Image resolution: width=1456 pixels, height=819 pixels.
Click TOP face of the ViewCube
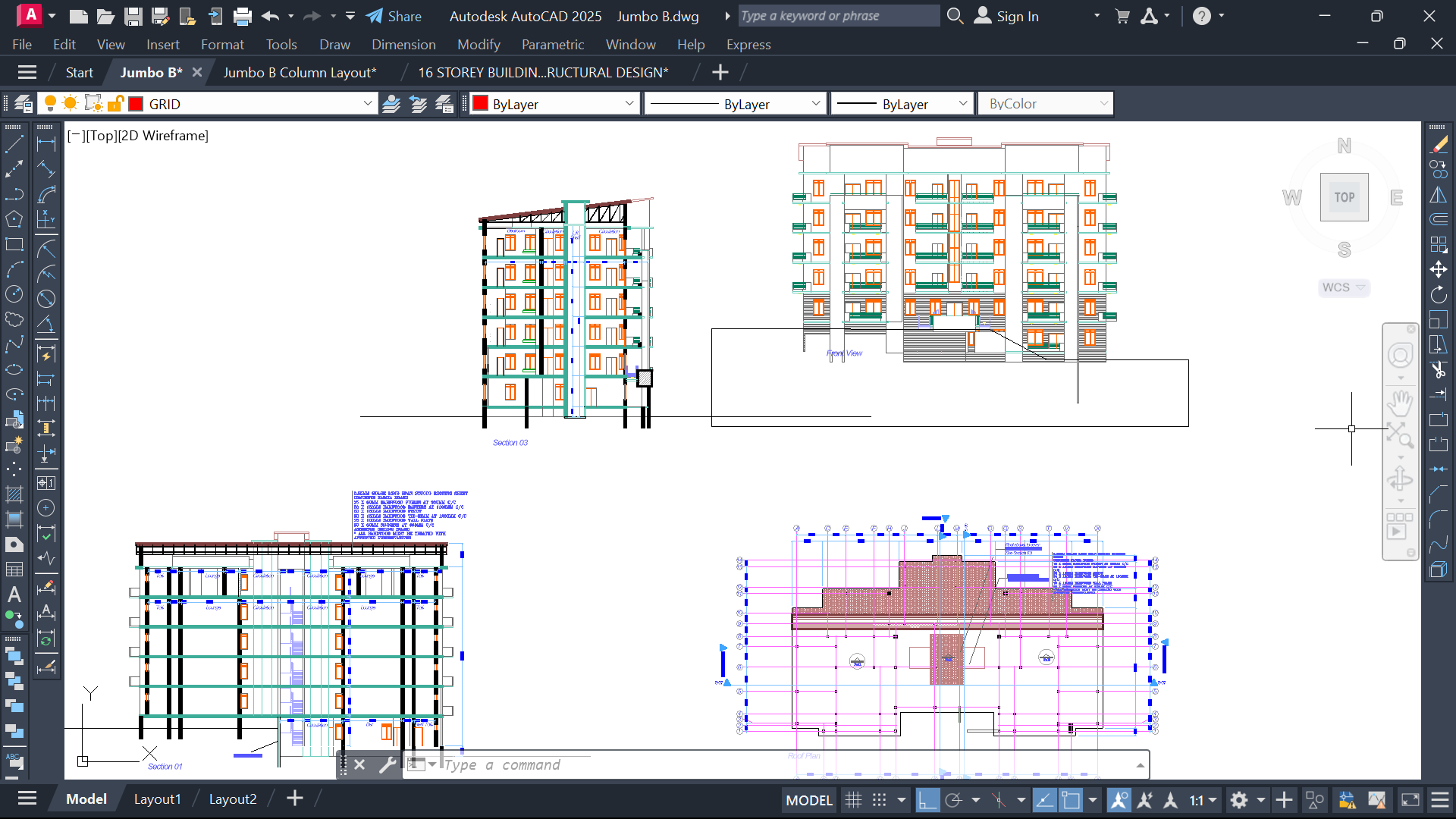[x=1344, y=197]
